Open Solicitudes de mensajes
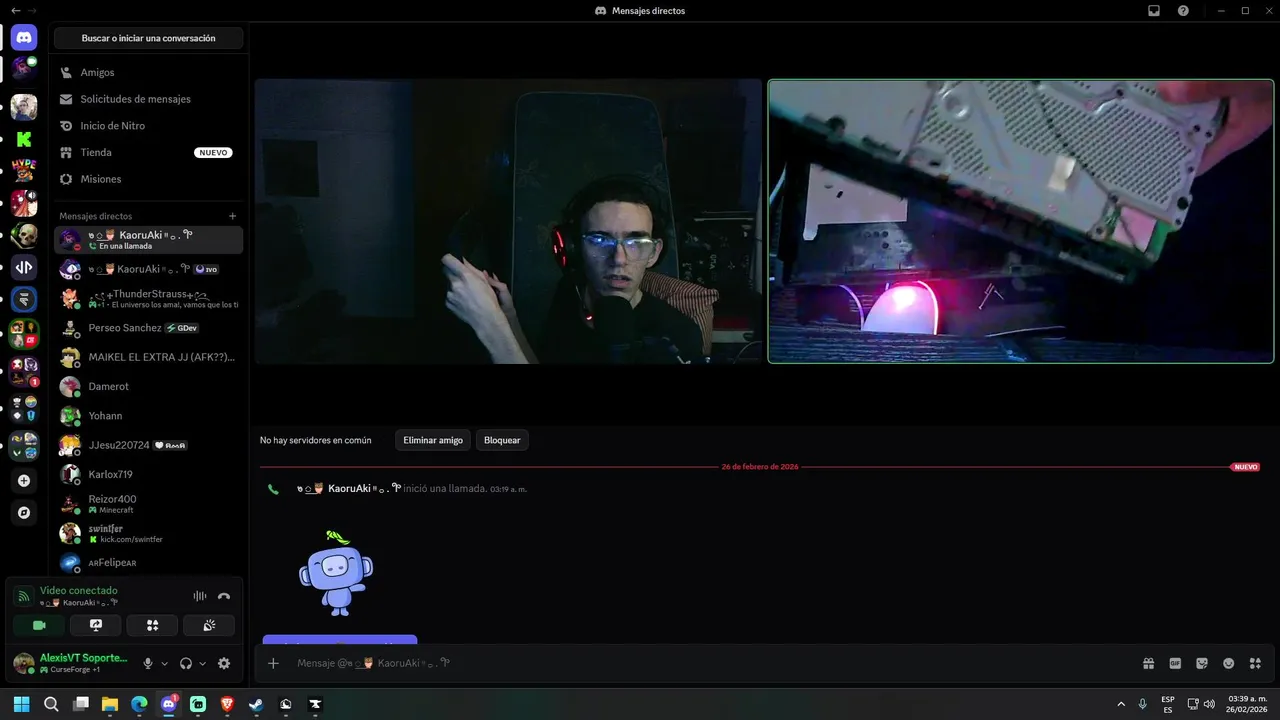 [149, 99]
